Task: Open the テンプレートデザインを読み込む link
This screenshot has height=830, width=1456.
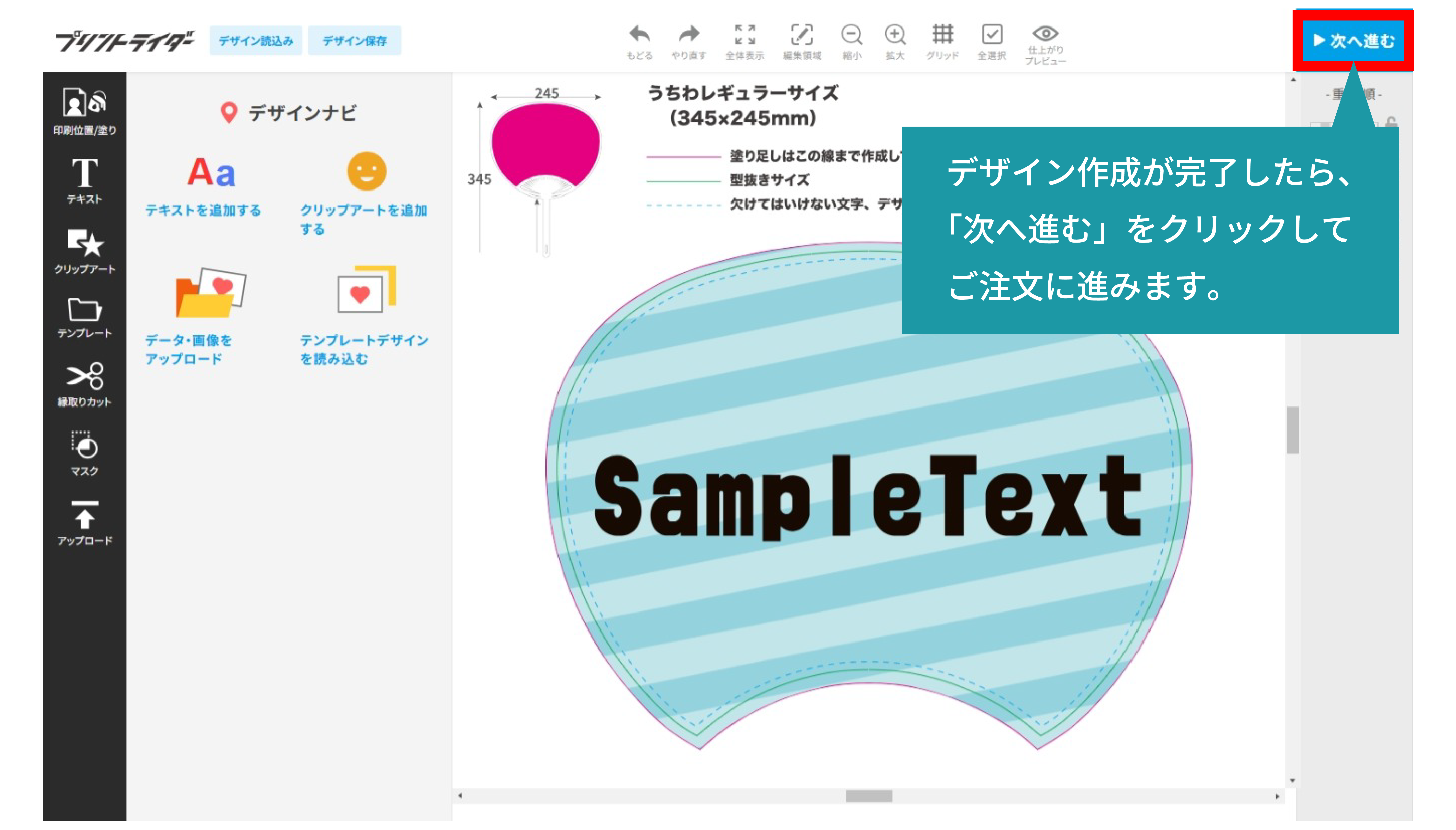Action: 364,349
